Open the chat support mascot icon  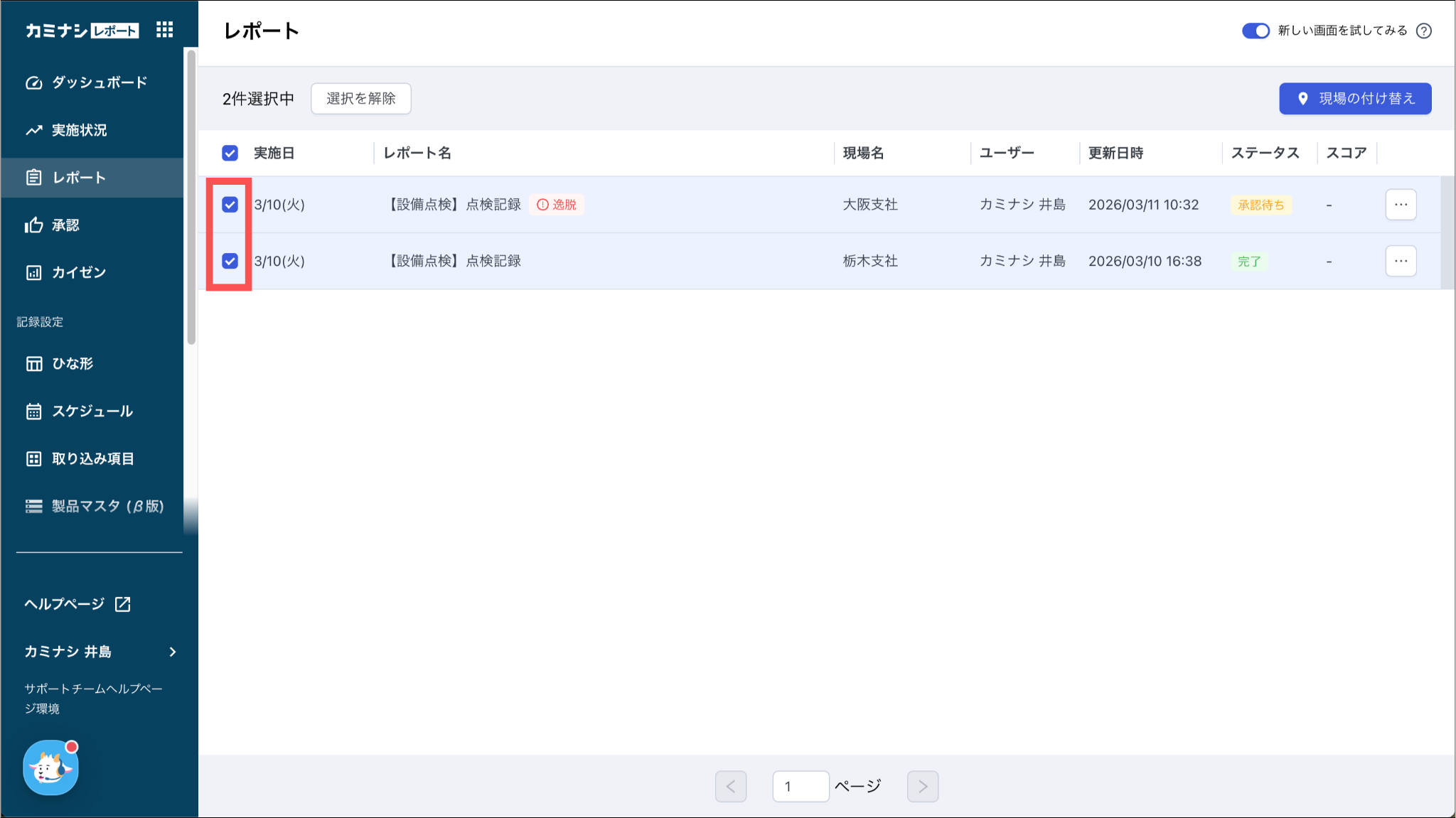click(50, 768)
